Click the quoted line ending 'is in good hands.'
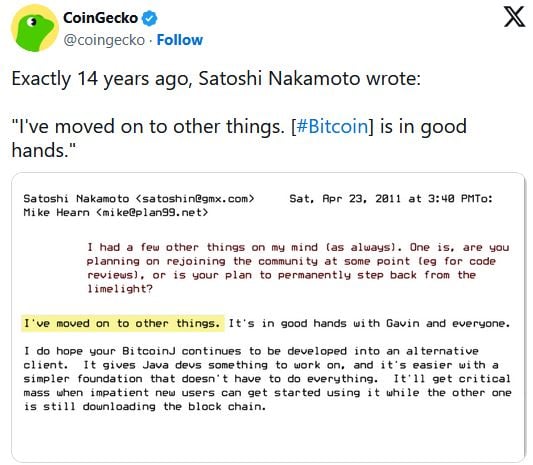Screen dimensions: 533x465 (x=239, y=138)
